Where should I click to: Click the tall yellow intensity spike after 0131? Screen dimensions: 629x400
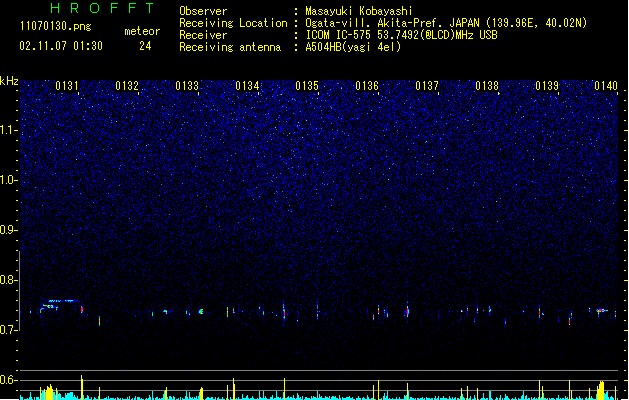pos(82,387)
